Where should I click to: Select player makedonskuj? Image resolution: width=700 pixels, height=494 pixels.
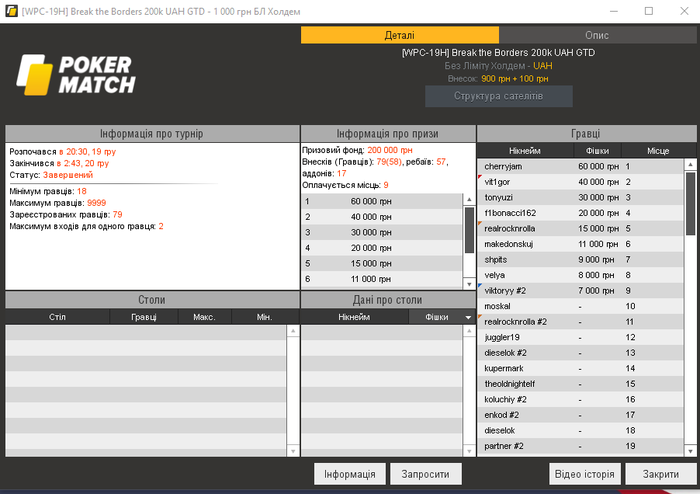(580, 244)
